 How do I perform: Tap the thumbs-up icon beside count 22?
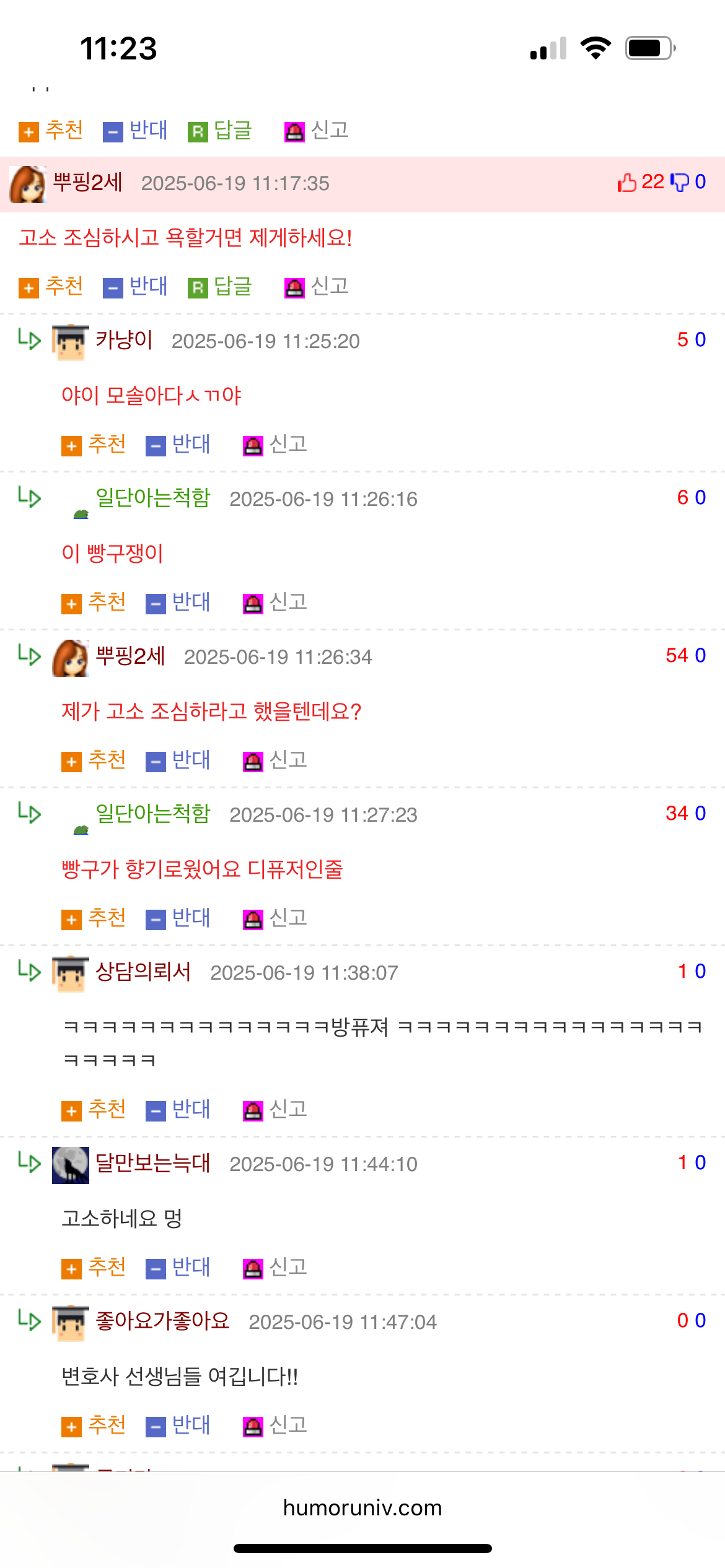[x=627, y=182]
